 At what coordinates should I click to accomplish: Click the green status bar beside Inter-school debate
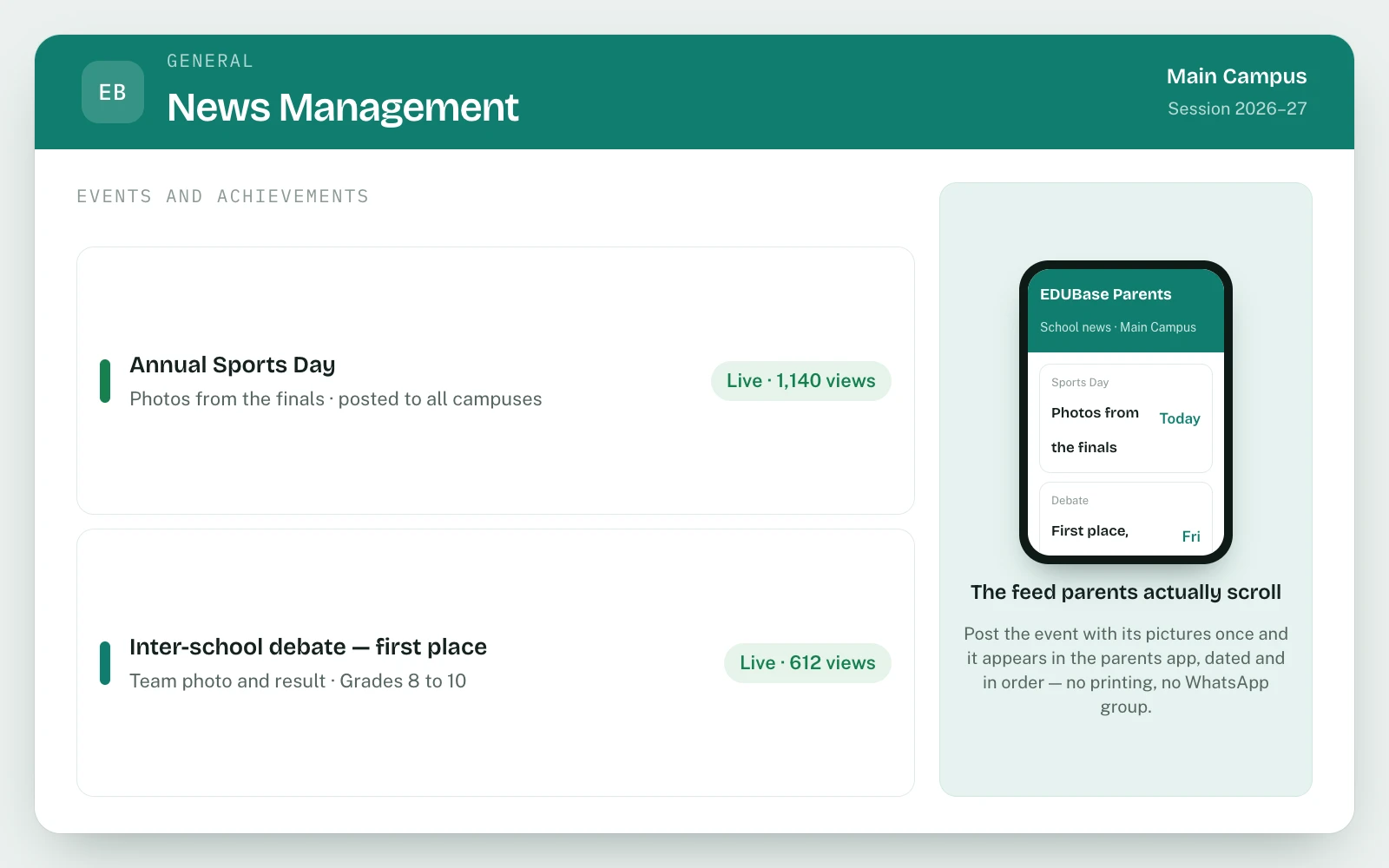click(105, 663)
